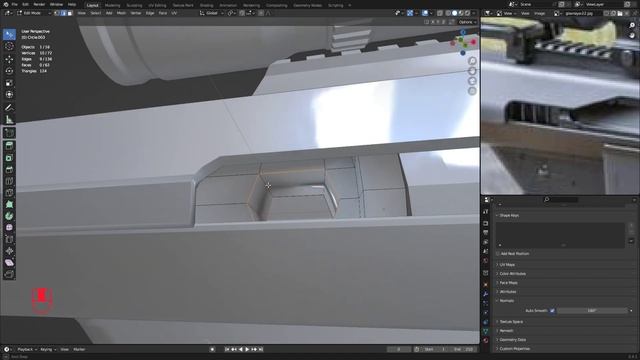Select the Shear tool
640x360 pixels.
(x=9, y=263)
